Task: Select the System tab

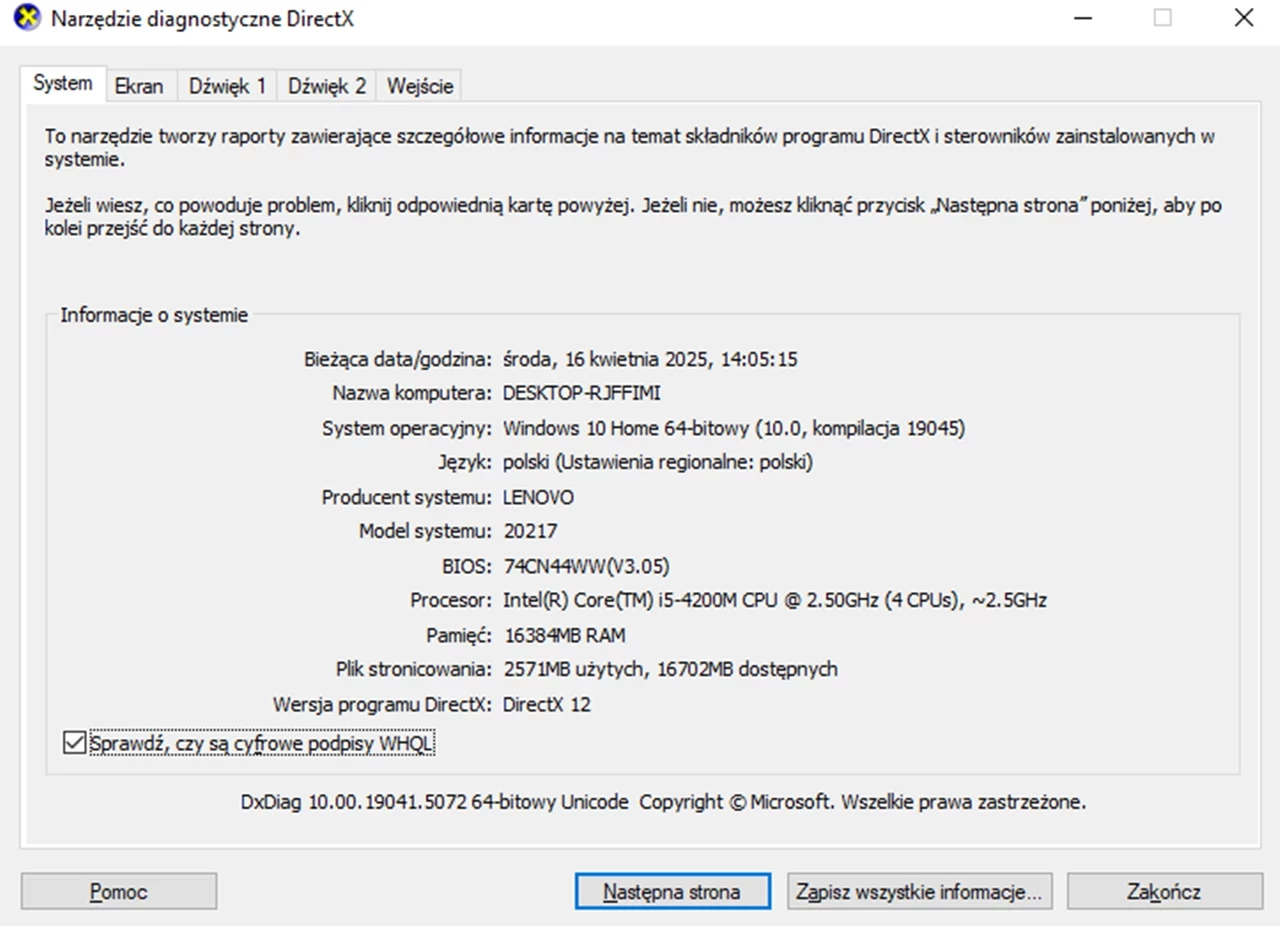Action: [62, 83]
